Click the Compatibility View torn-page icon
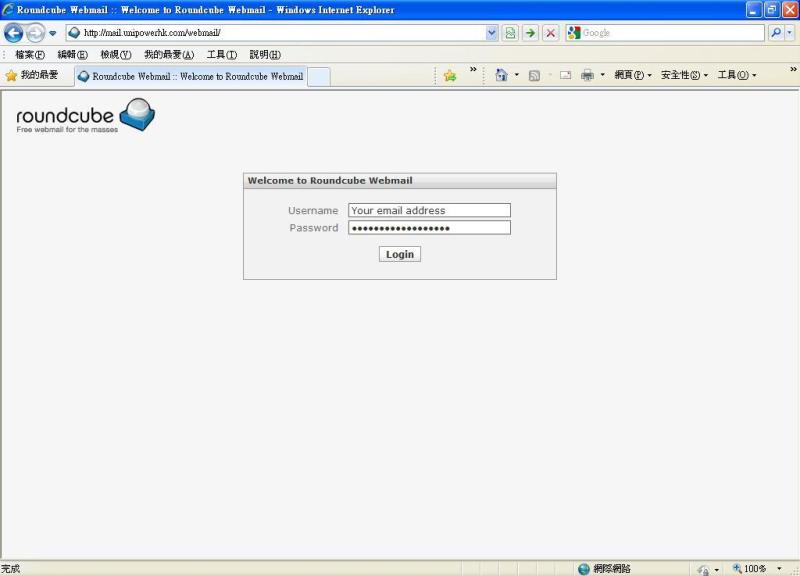 510,33
